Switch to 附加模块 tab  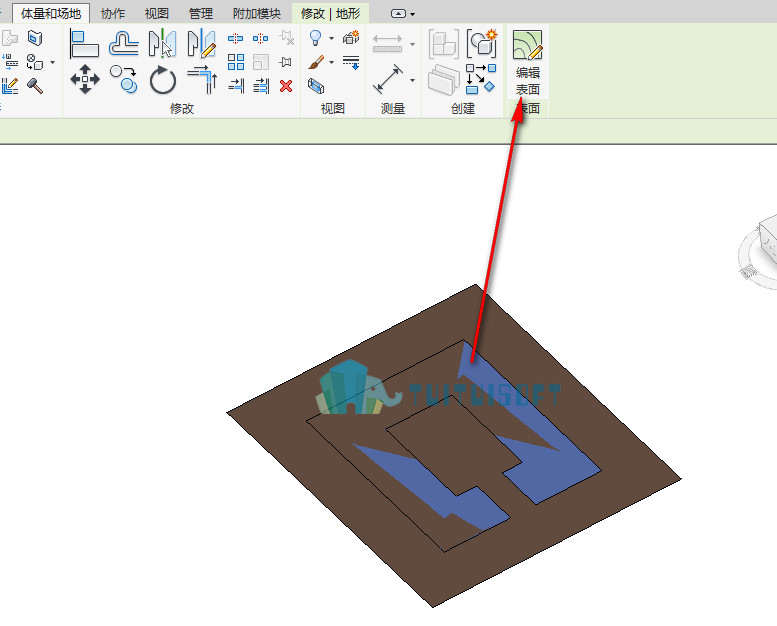[257, 13]
